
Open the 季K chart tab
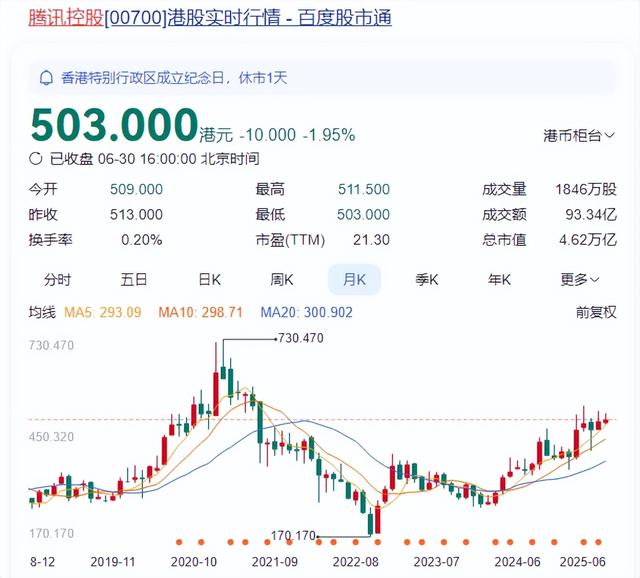427,280
